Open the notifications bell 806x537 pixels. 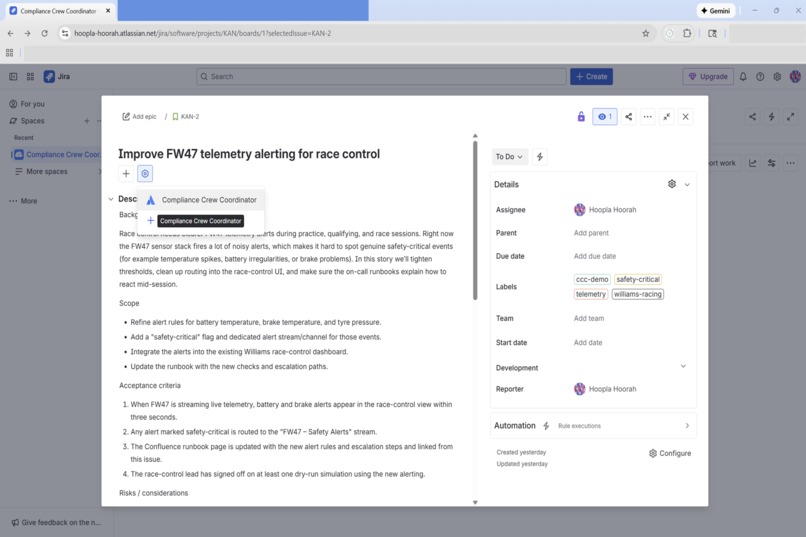coord(743,77)
